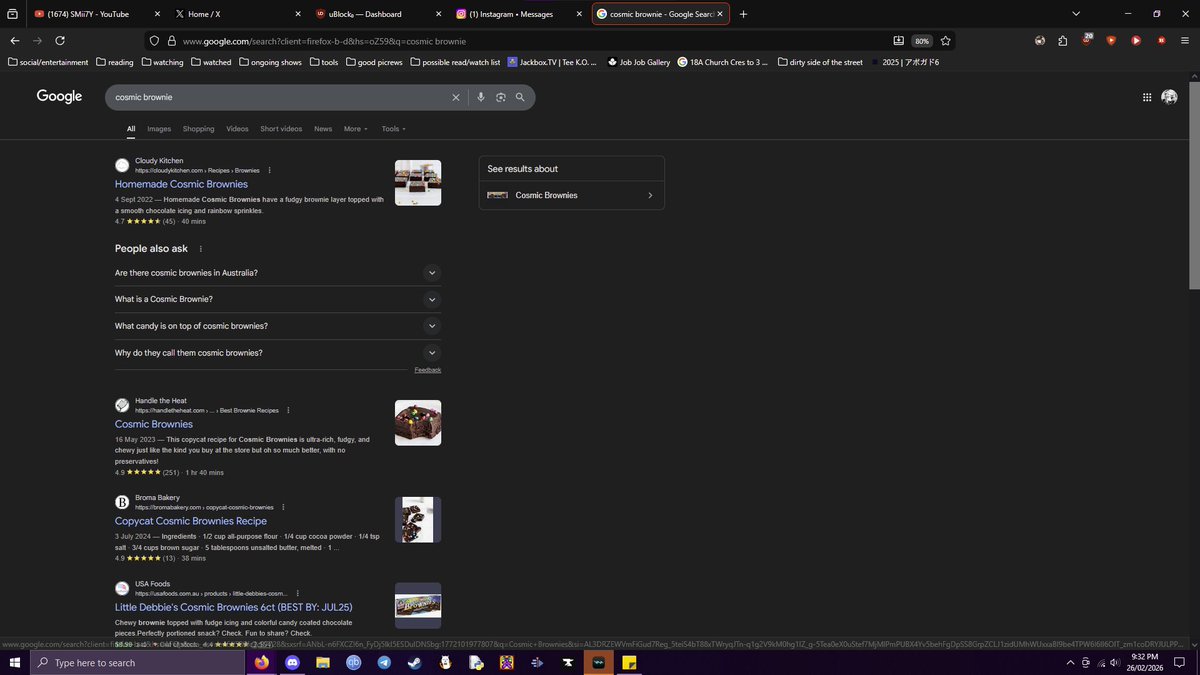Click the taskbar 'Type here to search' box
The image size is (1200, 675).
[135, 663]
